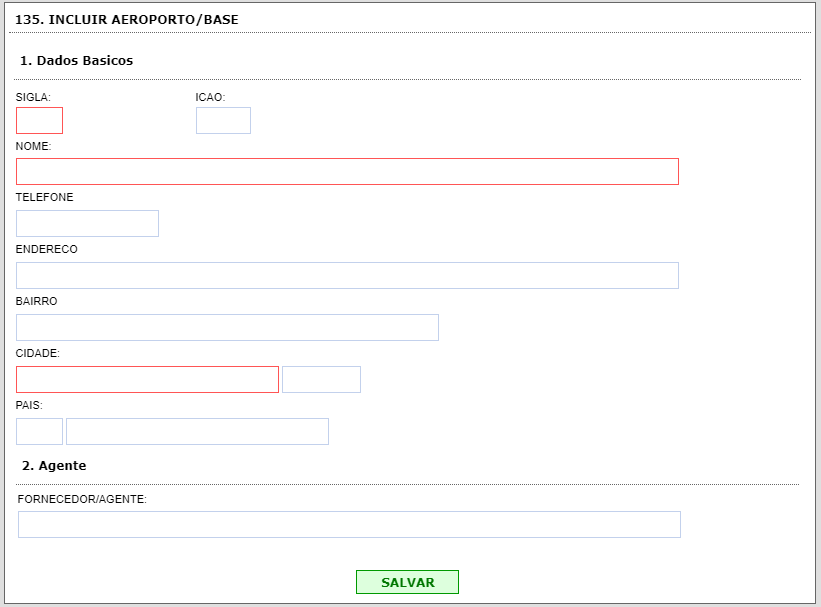This screenshot has width=821, height=607.
Task: Focus the FORNECEDOR/AGENTE input field
Action: point(349,525)
